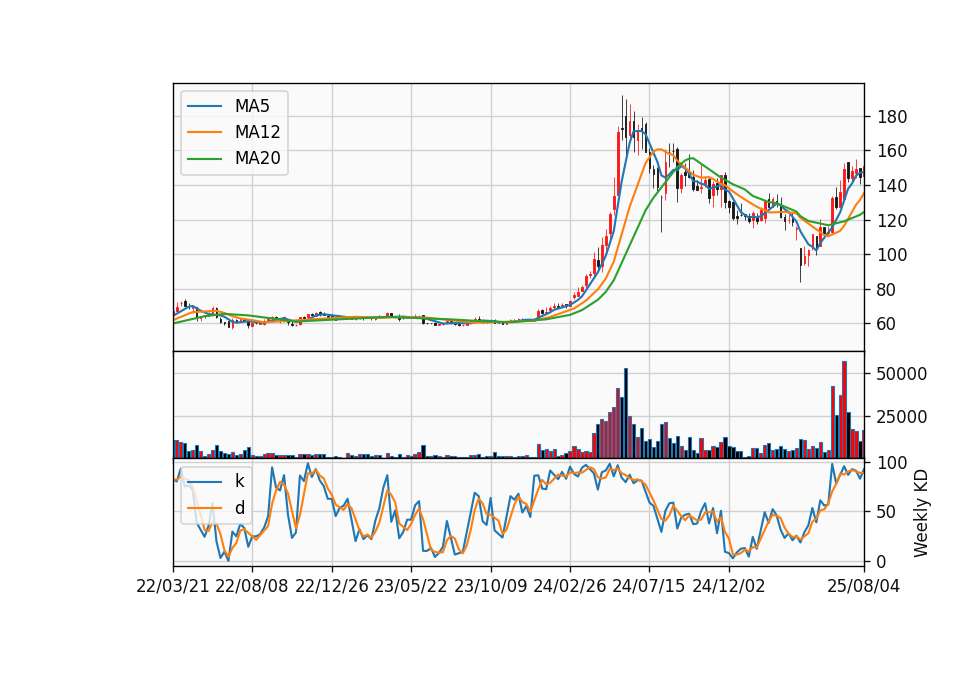Click the blue MA5 legend line sample
The height and width of the screenshot is (690, 960).
(x=204, y=106)
